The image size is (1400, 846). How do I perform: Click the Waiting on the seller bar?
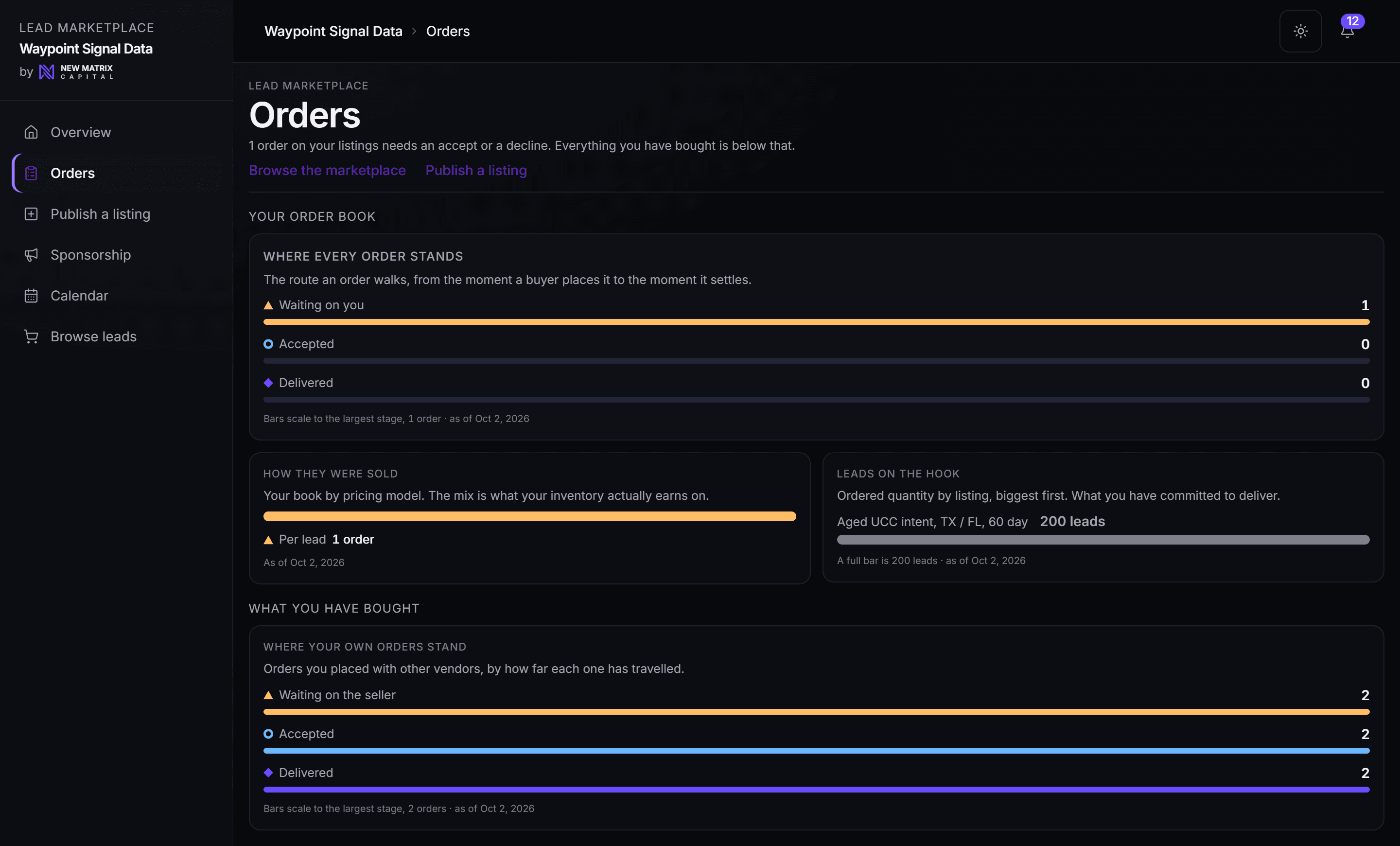click(817, 711)
